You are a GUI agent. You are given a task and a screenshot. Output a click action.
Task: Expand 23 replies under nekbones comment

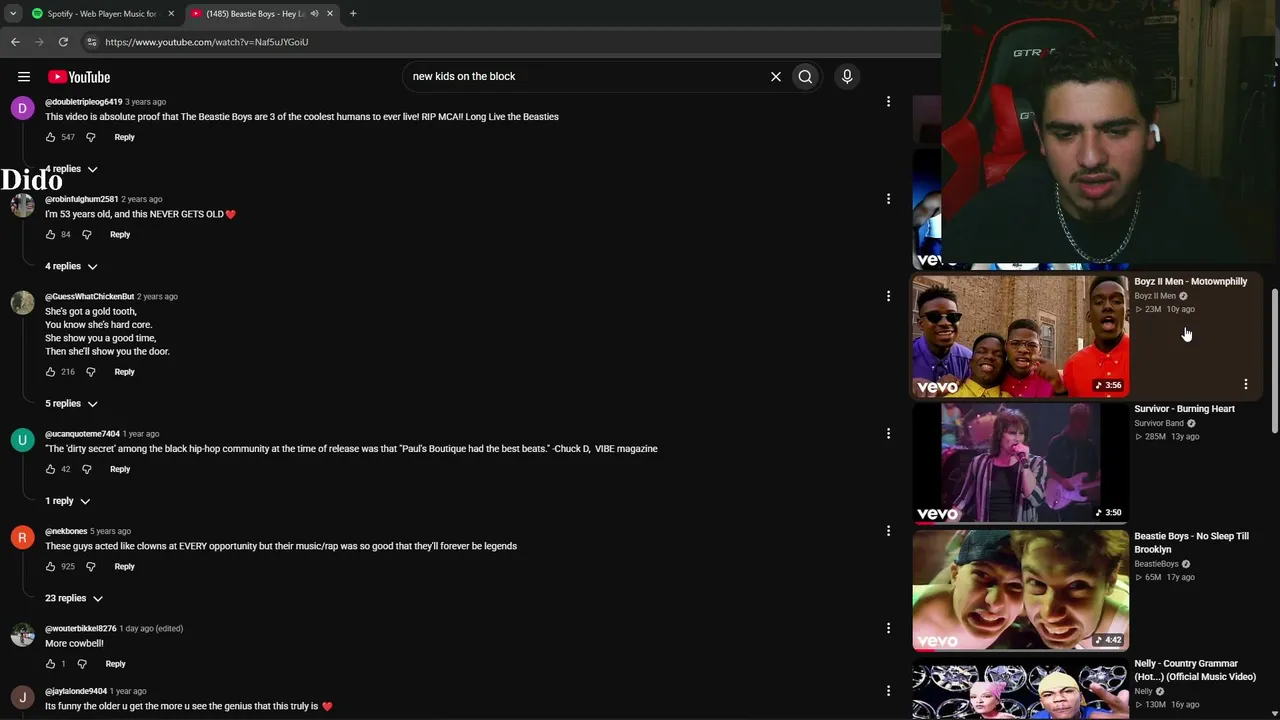coord(74,598)
